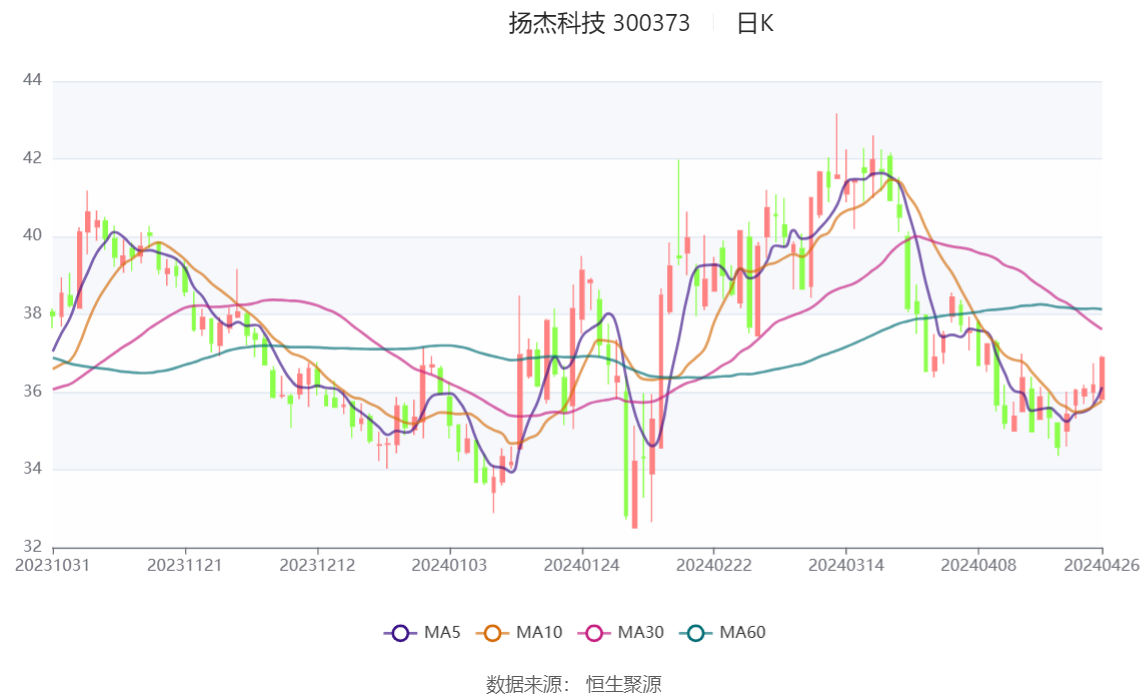This screenshot has width=1148, height=699.
Task: Click the y-axis value 44
Action: pyautogui.click(x=32, y=80)
